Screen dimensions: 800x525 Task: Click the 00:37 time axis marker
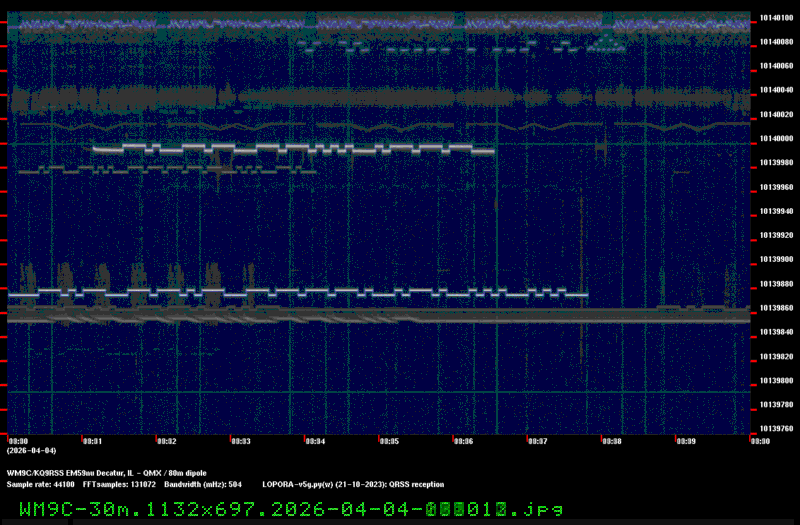(537, 440)
